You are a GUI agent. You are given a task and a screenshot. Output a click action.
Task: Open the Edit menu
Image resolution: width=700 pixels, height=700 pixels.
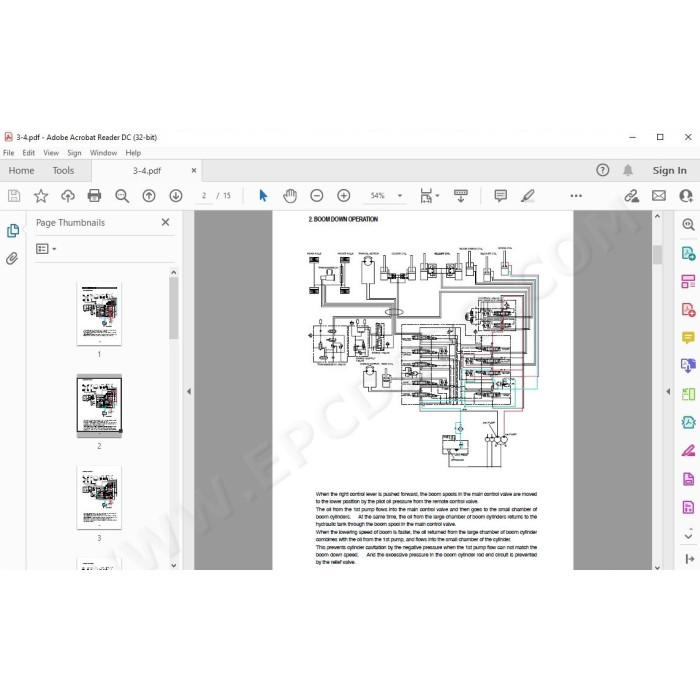pos(29,153)
